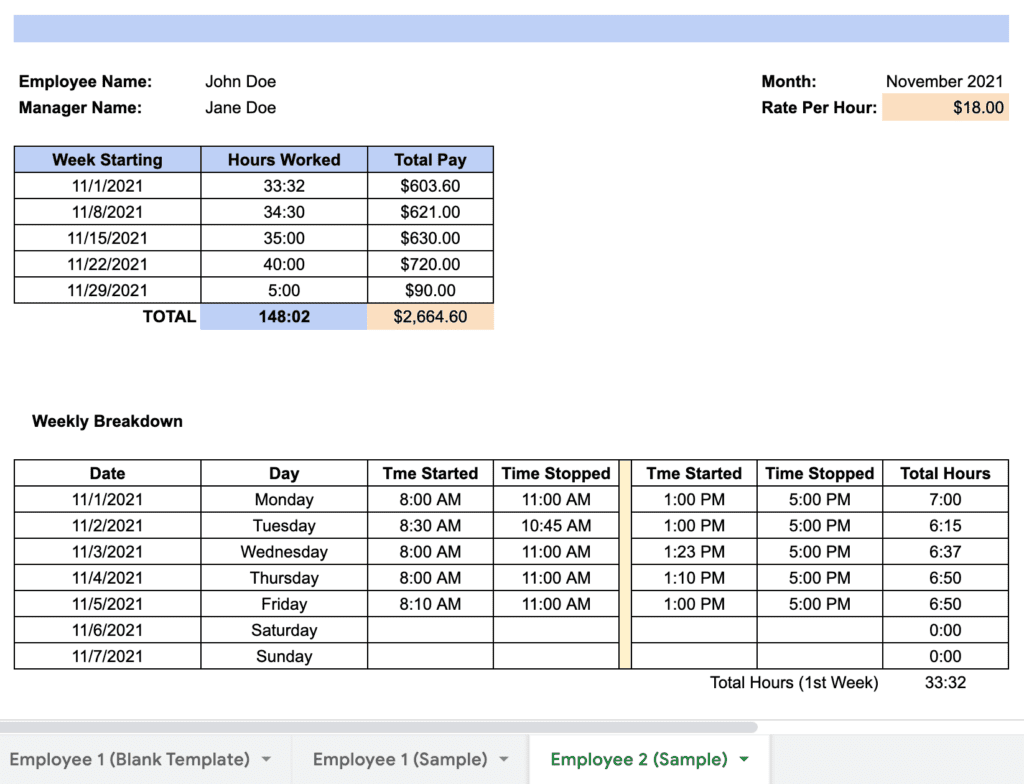This screenshot has width=1024, height=784.
Task: Open the Employee 2 (Sample) tab dropdown menu
Action: [744, 759]
